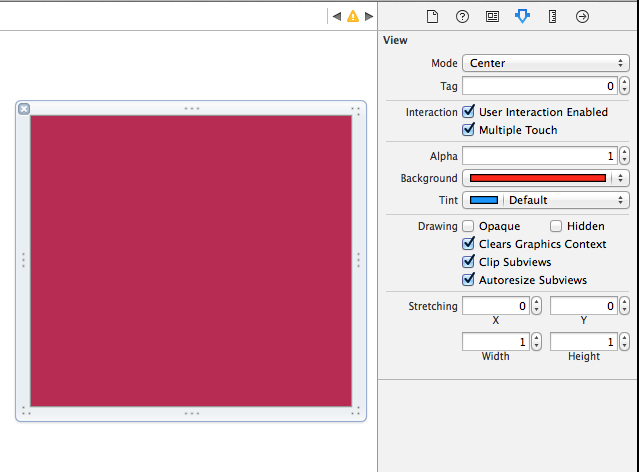Open the Size inspector ruler icon
The width and height of the screenshot is (639, 472).
click(x=552, y=16)
